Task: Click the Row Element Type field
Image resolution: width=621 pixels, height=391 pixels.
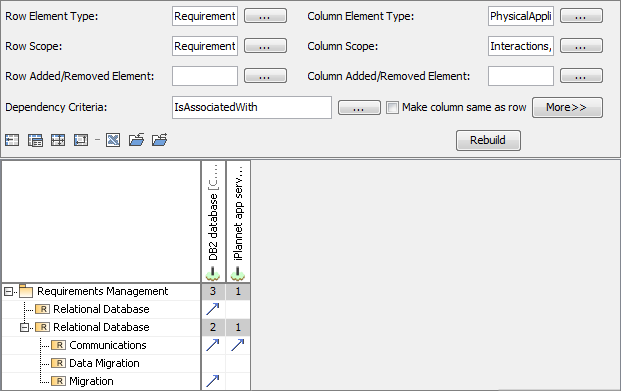Action: coord(205,16)
